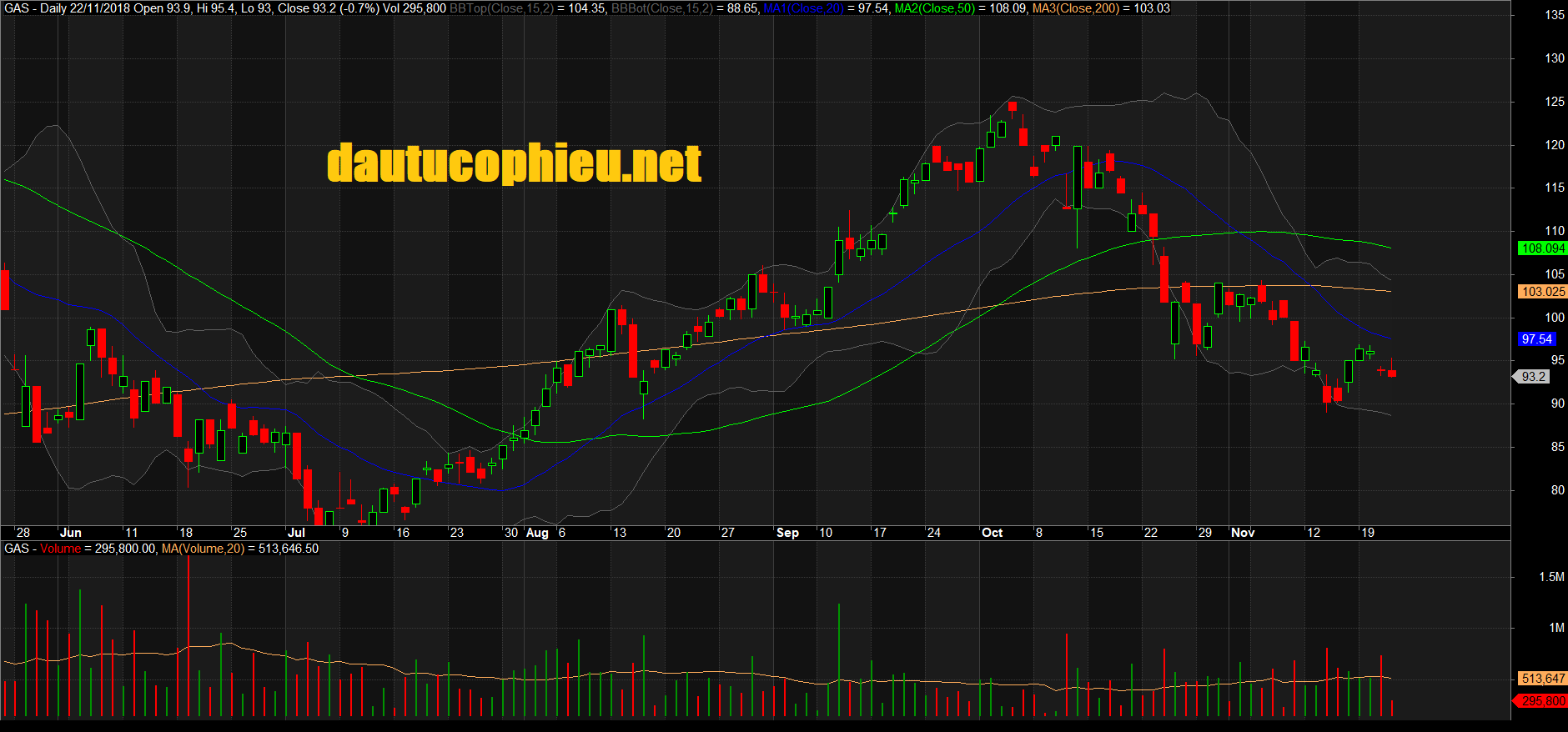
Task: Click the blue 97.54 price tag
Action: tap(1536, 339)
